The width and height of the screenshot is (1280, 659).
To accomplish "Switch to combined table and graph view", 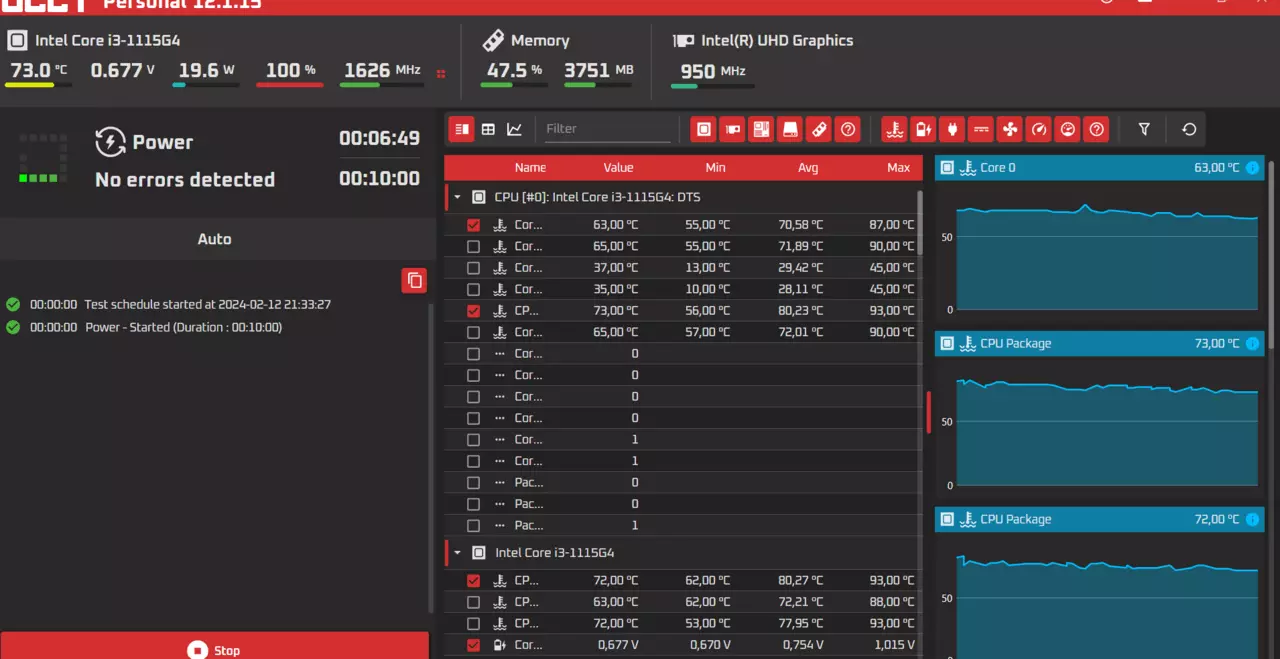I will click(x=461, y=129).
